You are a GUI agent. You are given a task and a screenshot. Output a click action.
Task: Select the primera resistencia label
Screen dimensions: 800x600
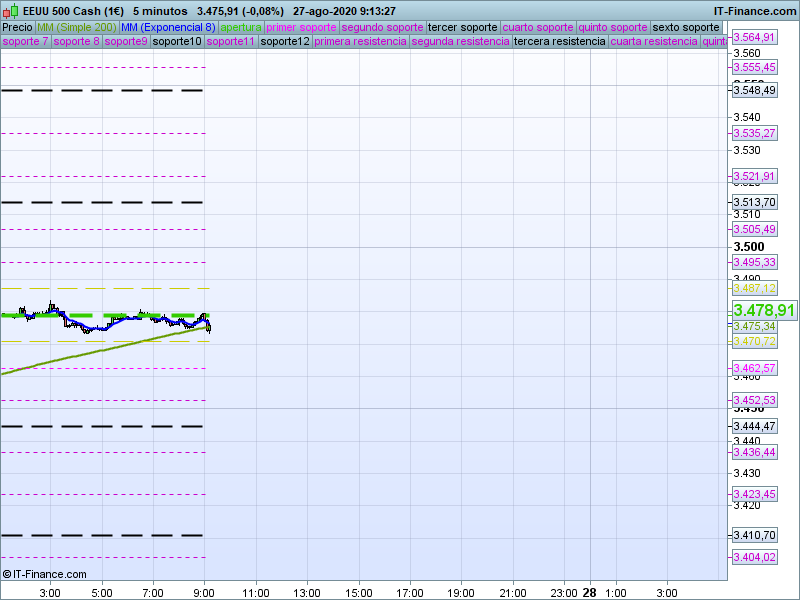coord(360,42)
